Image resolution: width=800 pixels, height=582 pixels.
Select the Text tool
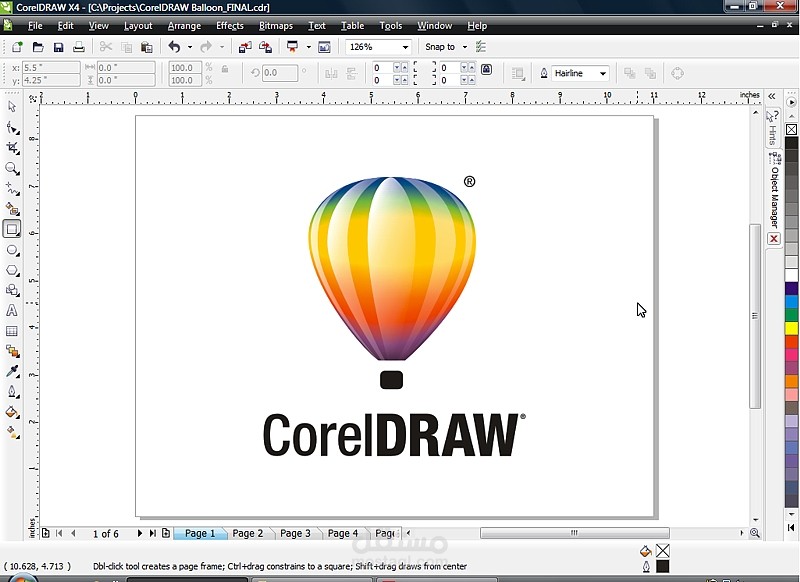12,311
